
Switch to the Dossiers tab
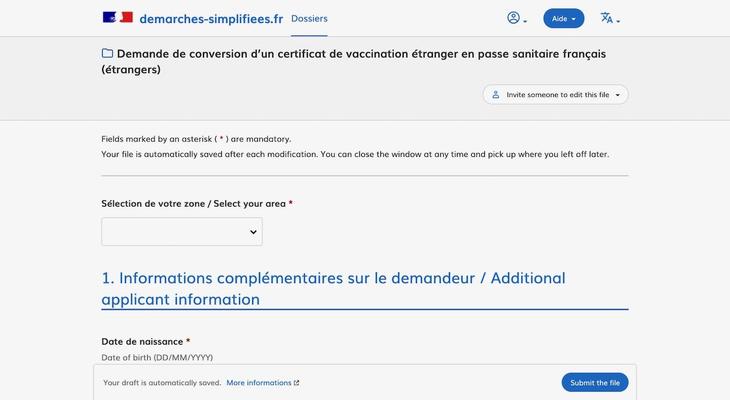[x=309, y=18]
